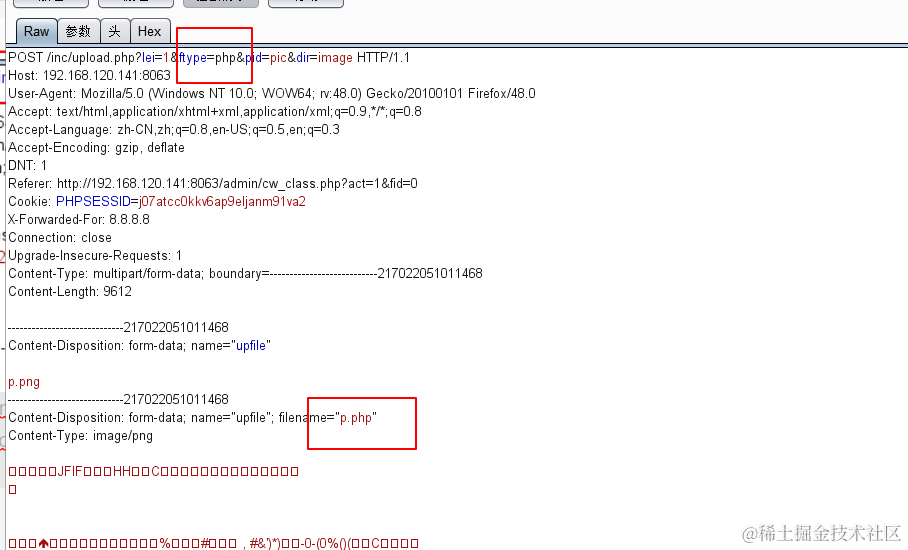Click the Content-Type multipart/form-data boundary line
908x550 pixels.
[x=245, y=273]
